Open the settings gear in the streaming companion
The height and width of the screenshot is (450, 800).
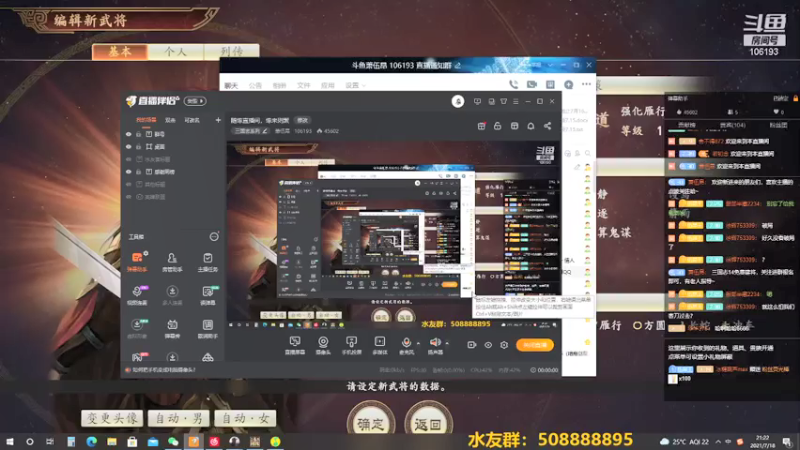pos(504,345)
